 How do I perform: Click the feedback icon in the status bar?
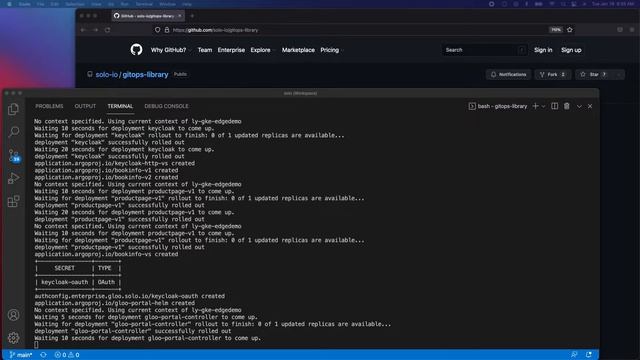(x=574, y=355)
